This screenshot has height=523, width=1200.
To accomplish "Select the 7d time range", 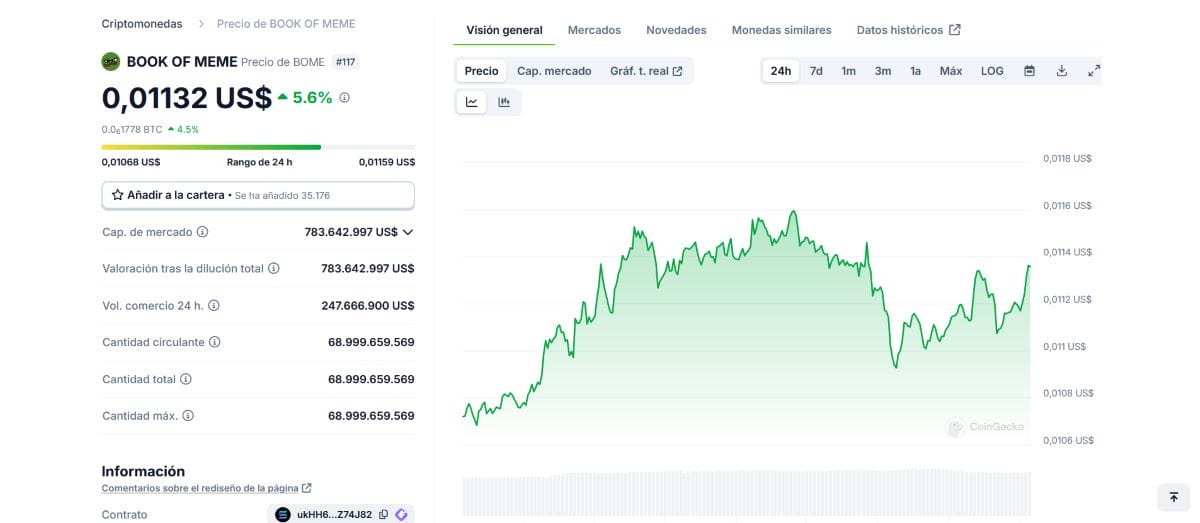I will (x=816, y=71).
